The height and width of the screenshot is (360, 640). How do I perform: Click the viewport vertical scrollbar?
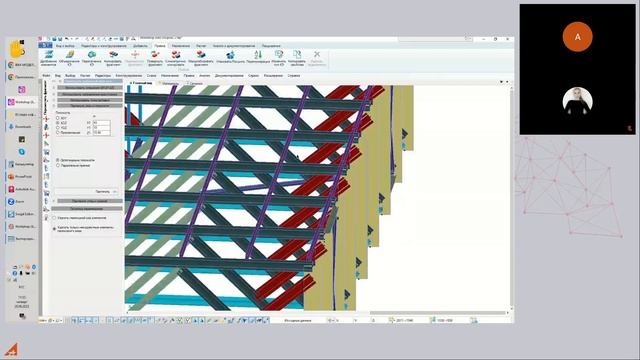511,198
